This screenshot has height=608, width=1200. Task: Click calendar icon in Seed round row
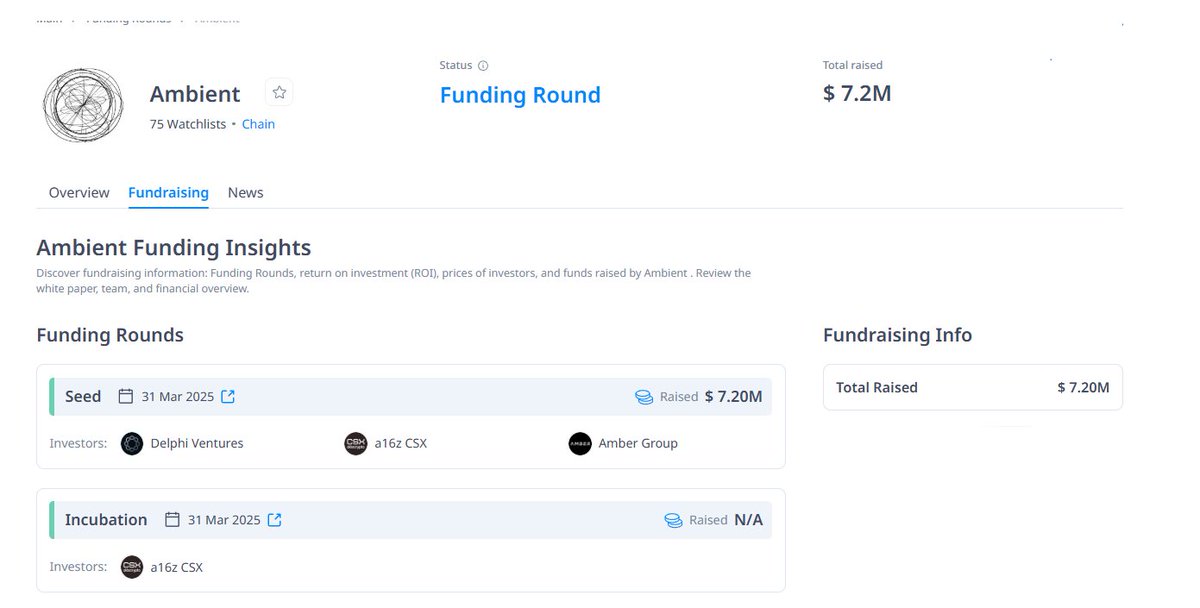[126, 397]
